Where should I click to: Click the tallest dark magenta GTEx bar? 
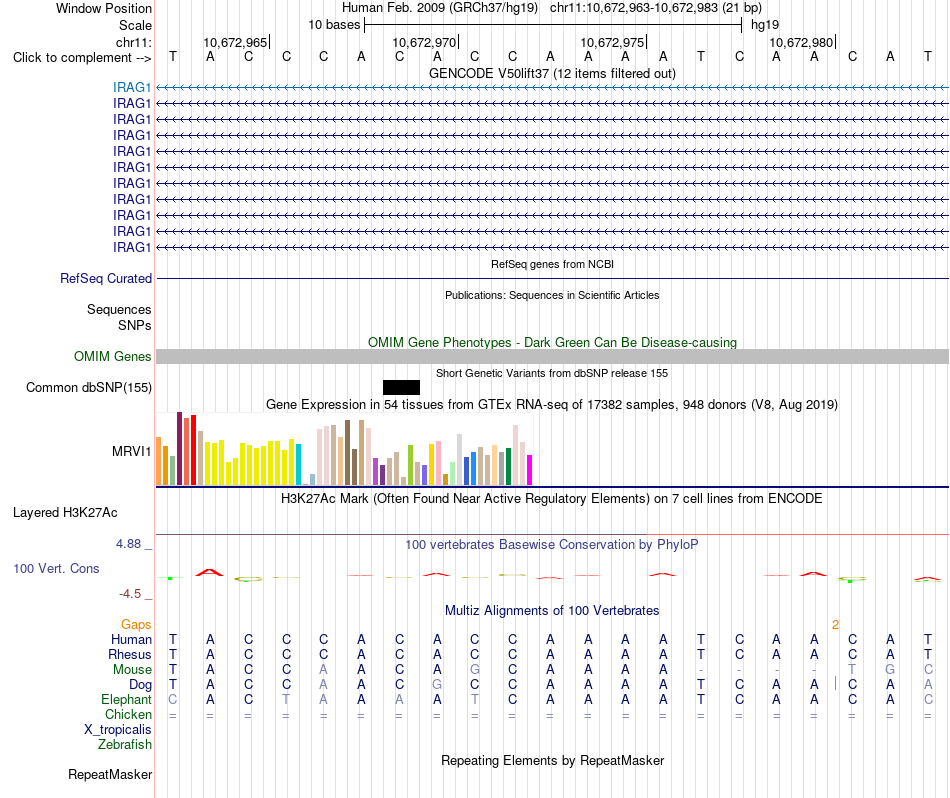pos(179,448)
